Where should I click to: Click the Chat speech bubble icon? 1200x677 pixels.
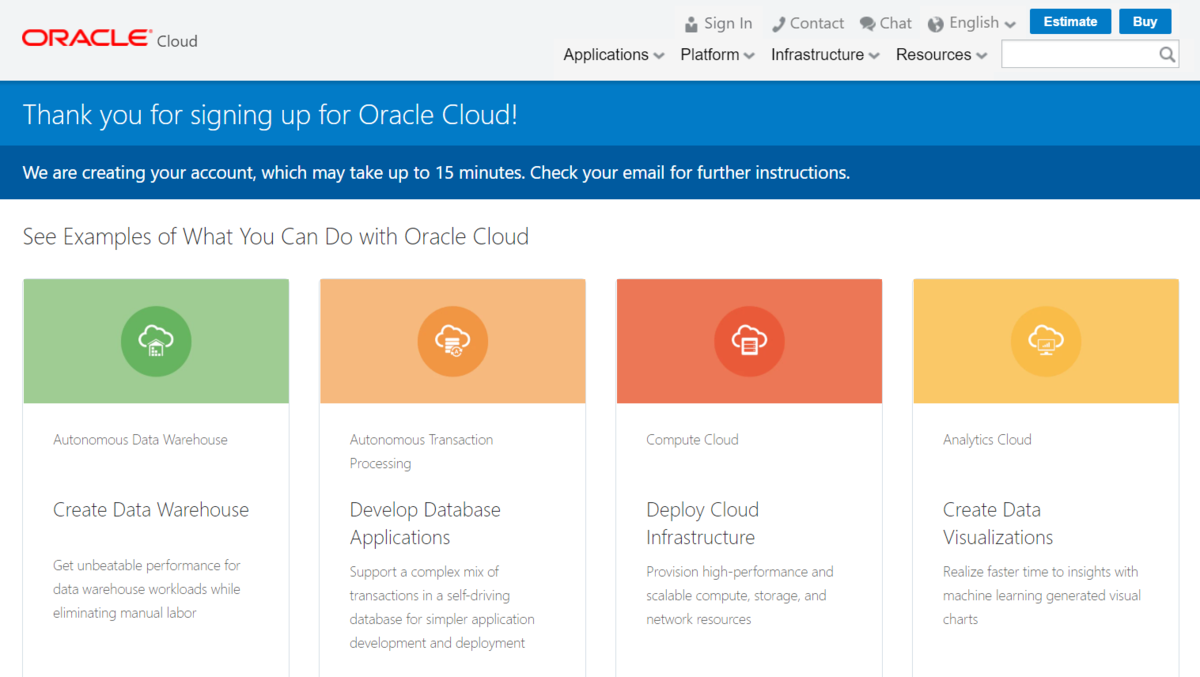point(867,24)
